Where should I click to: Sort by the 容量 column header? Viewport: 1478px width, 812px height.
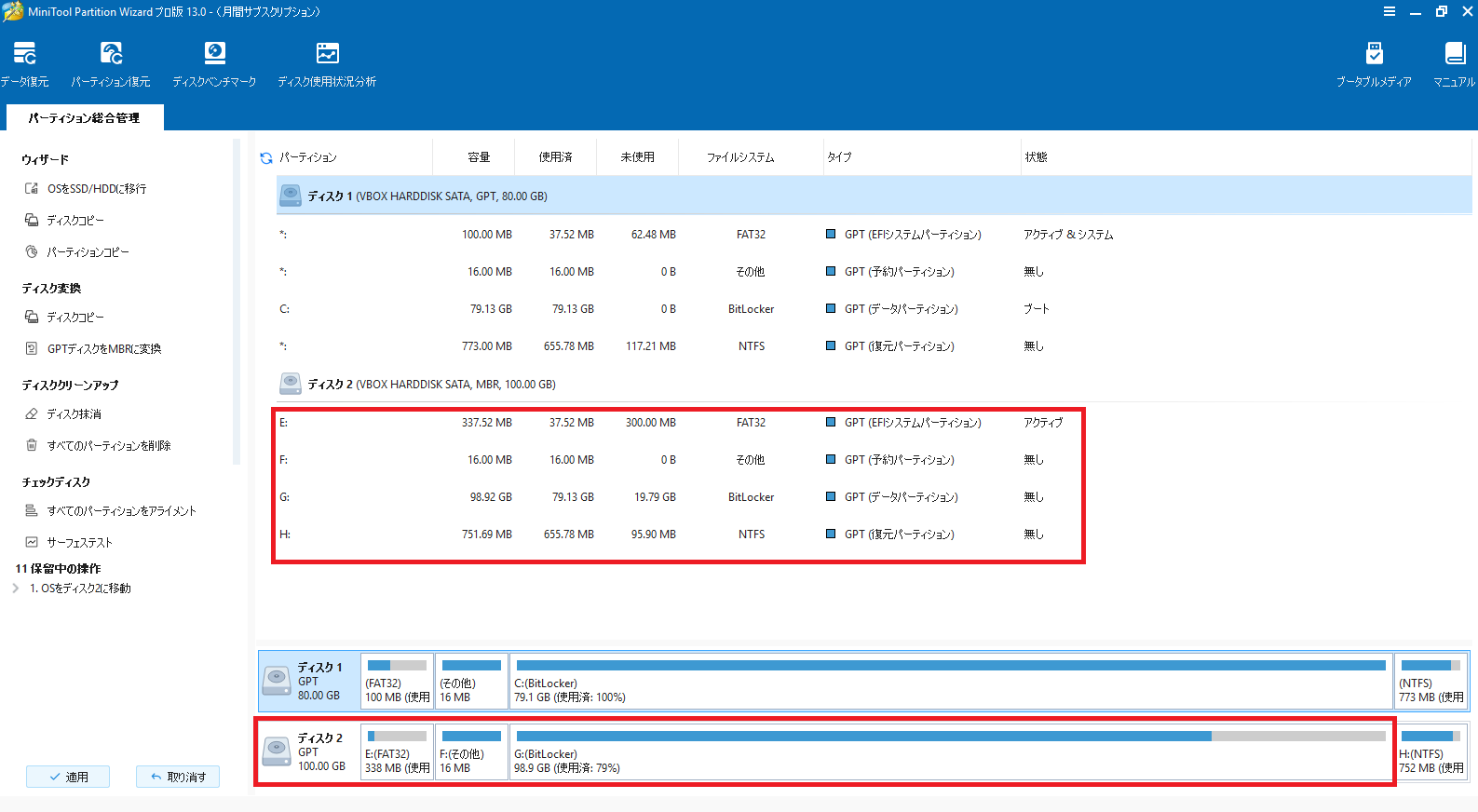click(x=479, y=157)
